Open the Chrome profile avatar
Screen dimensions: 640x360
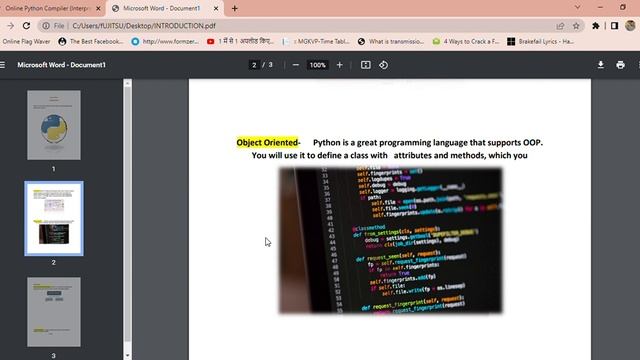tap(630, 26)
